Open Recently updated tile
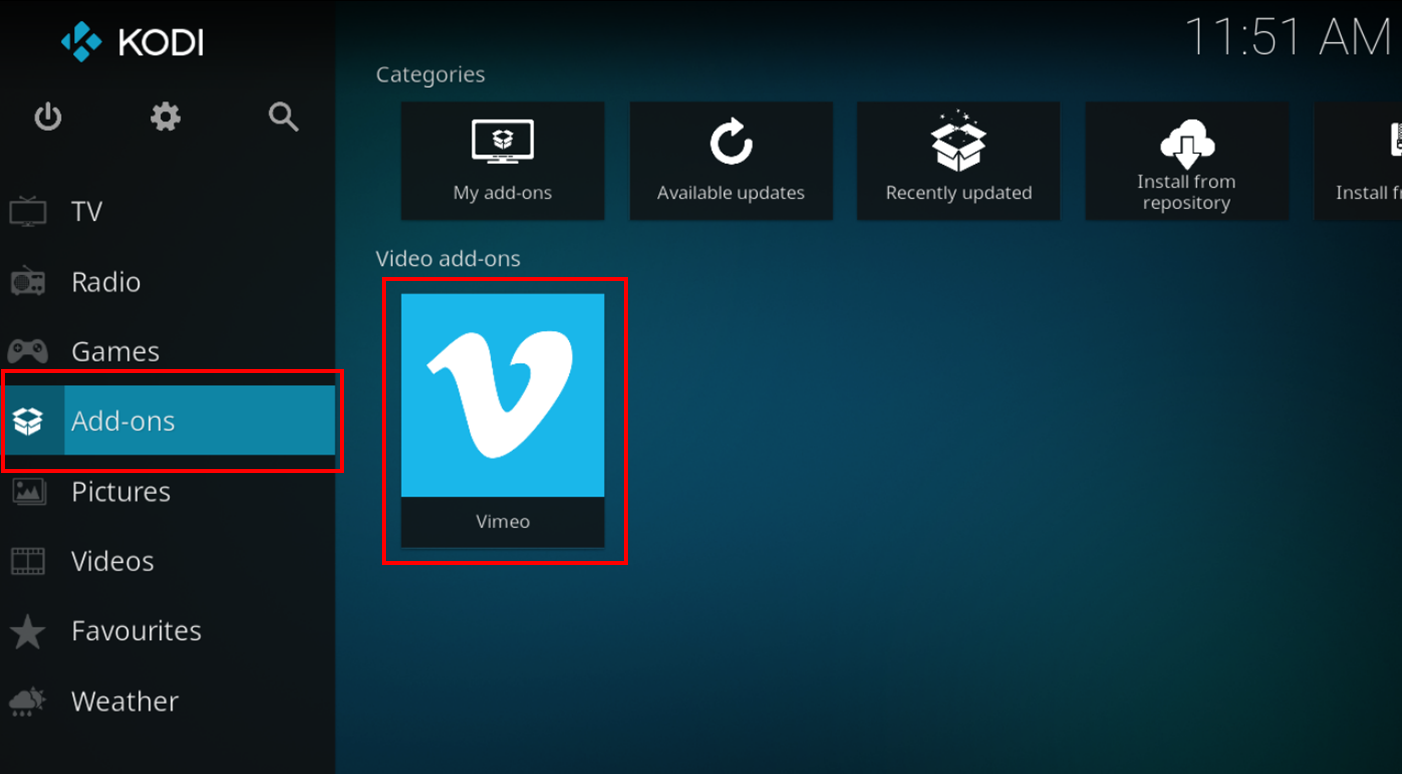The width and height of the screenshot is (1402, 774). (959, 161)
